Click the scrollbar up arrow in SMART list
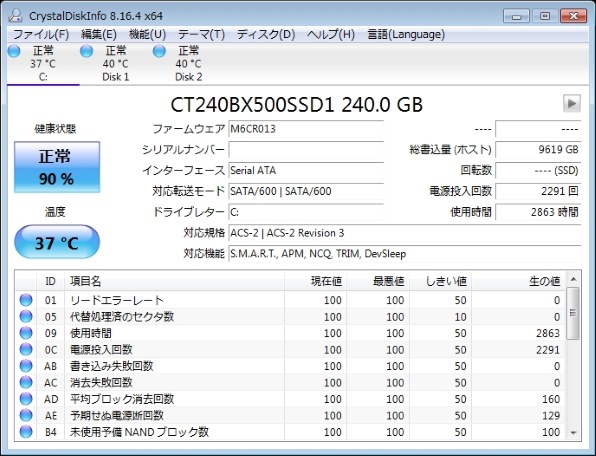The image size is (596, 456). pos(573,280)
